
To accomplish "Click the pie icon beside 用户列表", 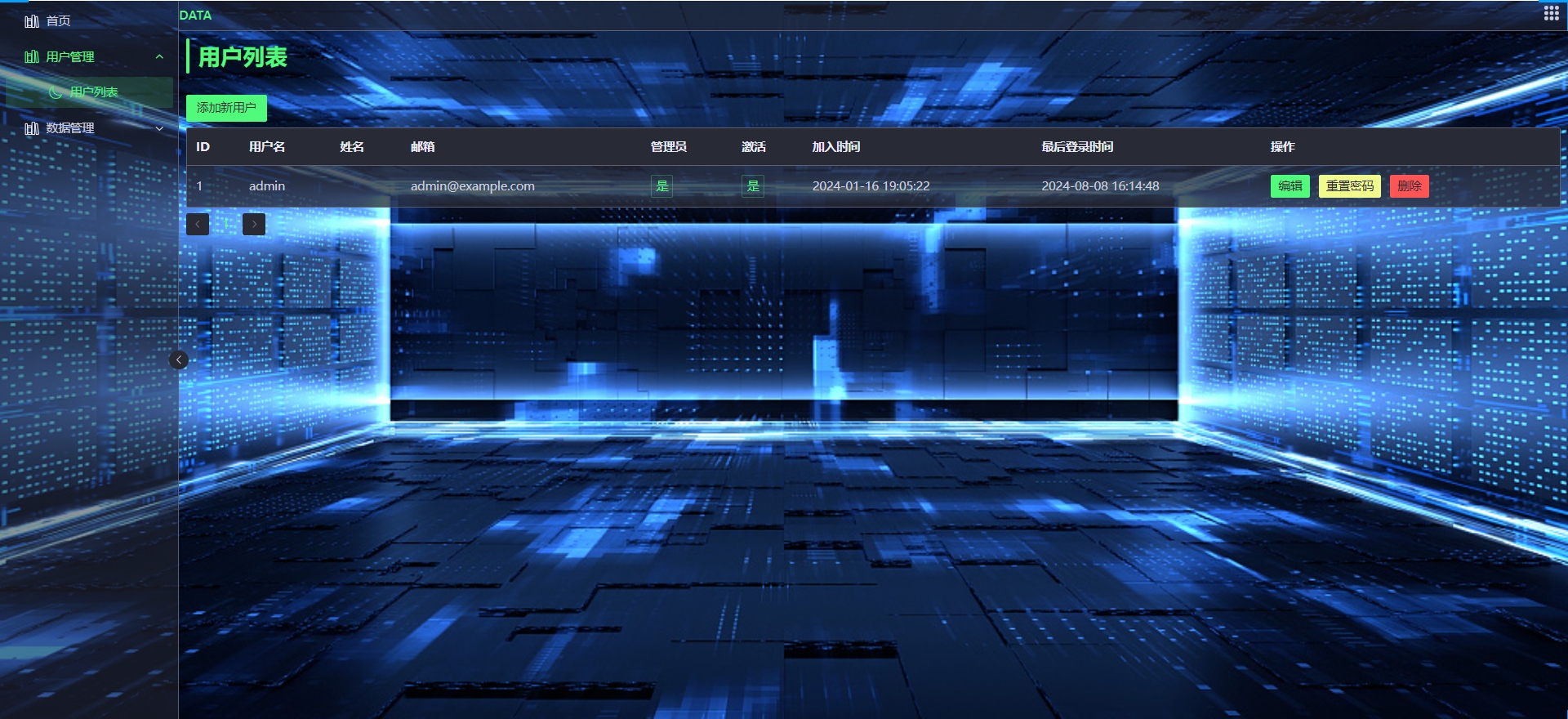I will point(56,92).
